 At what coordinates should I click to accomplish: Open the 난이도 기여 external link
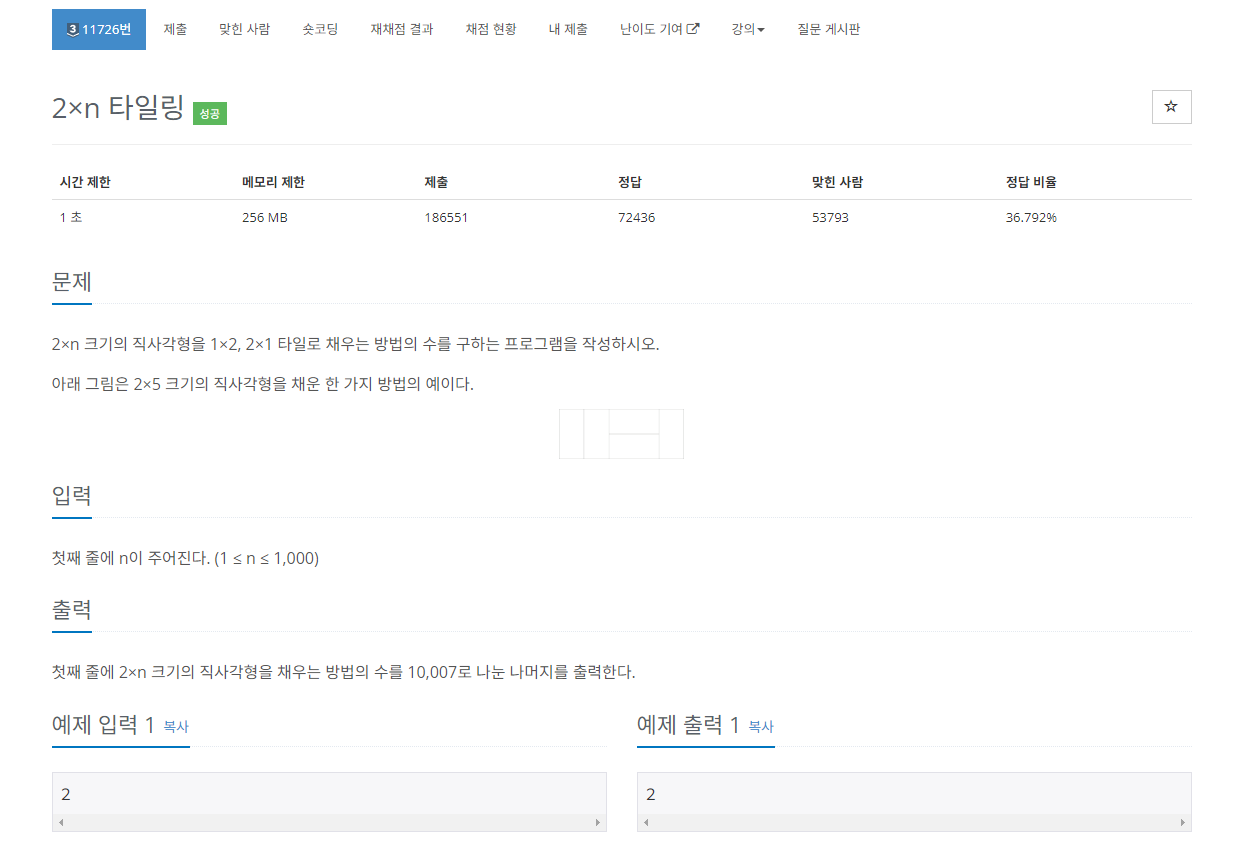pos(659,29)
